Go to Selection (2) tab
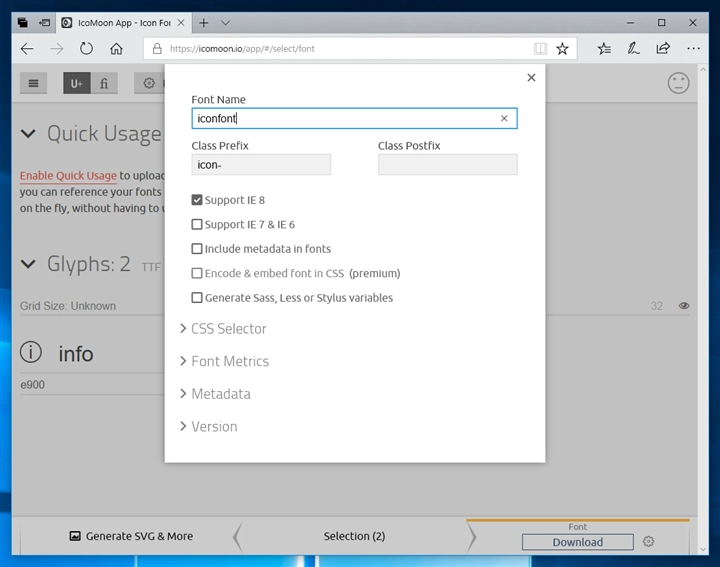720x567 pixels. tap(354, 536)
